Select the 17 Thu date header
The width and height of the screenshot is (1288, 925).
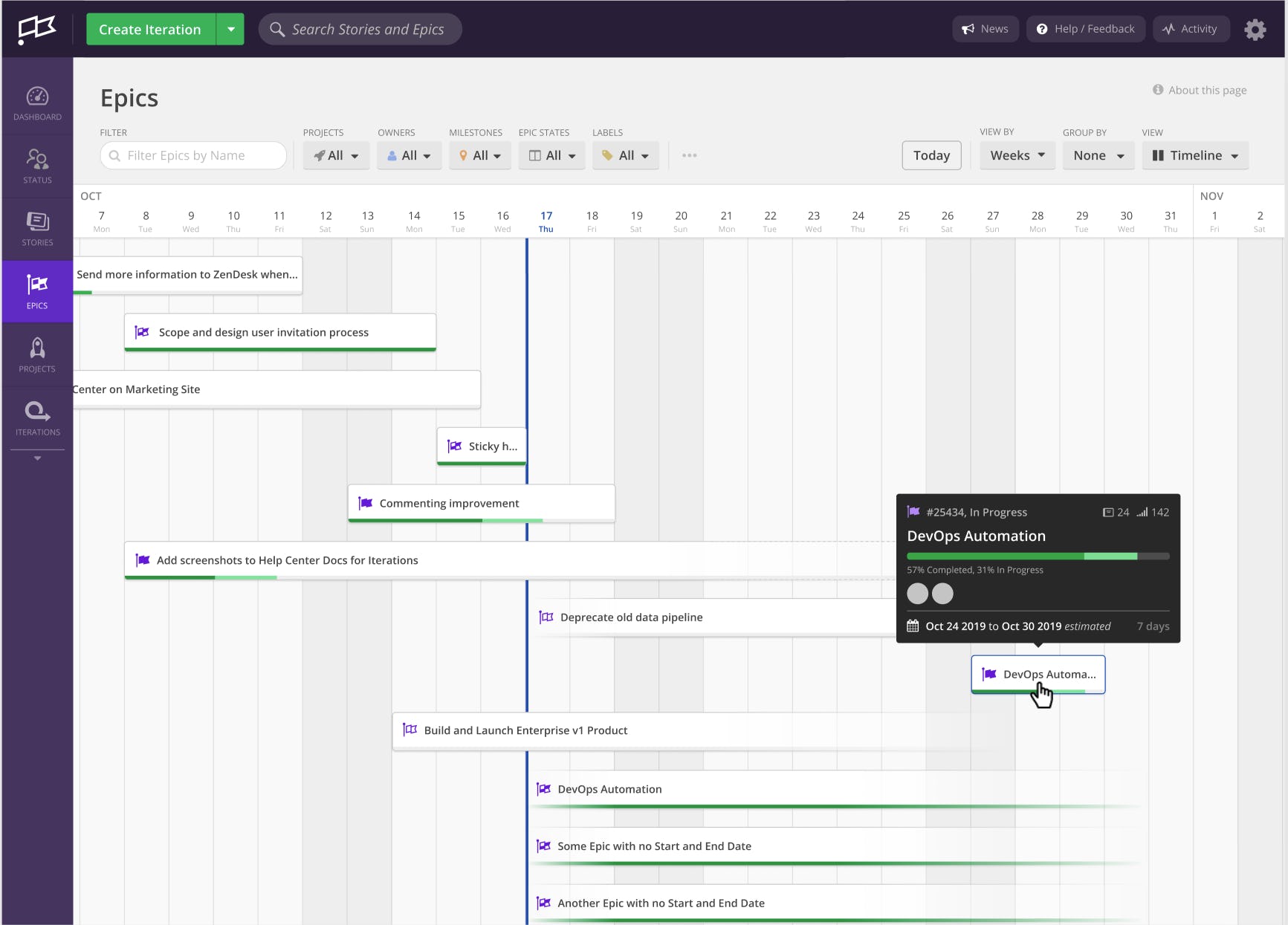click(546, 221)
